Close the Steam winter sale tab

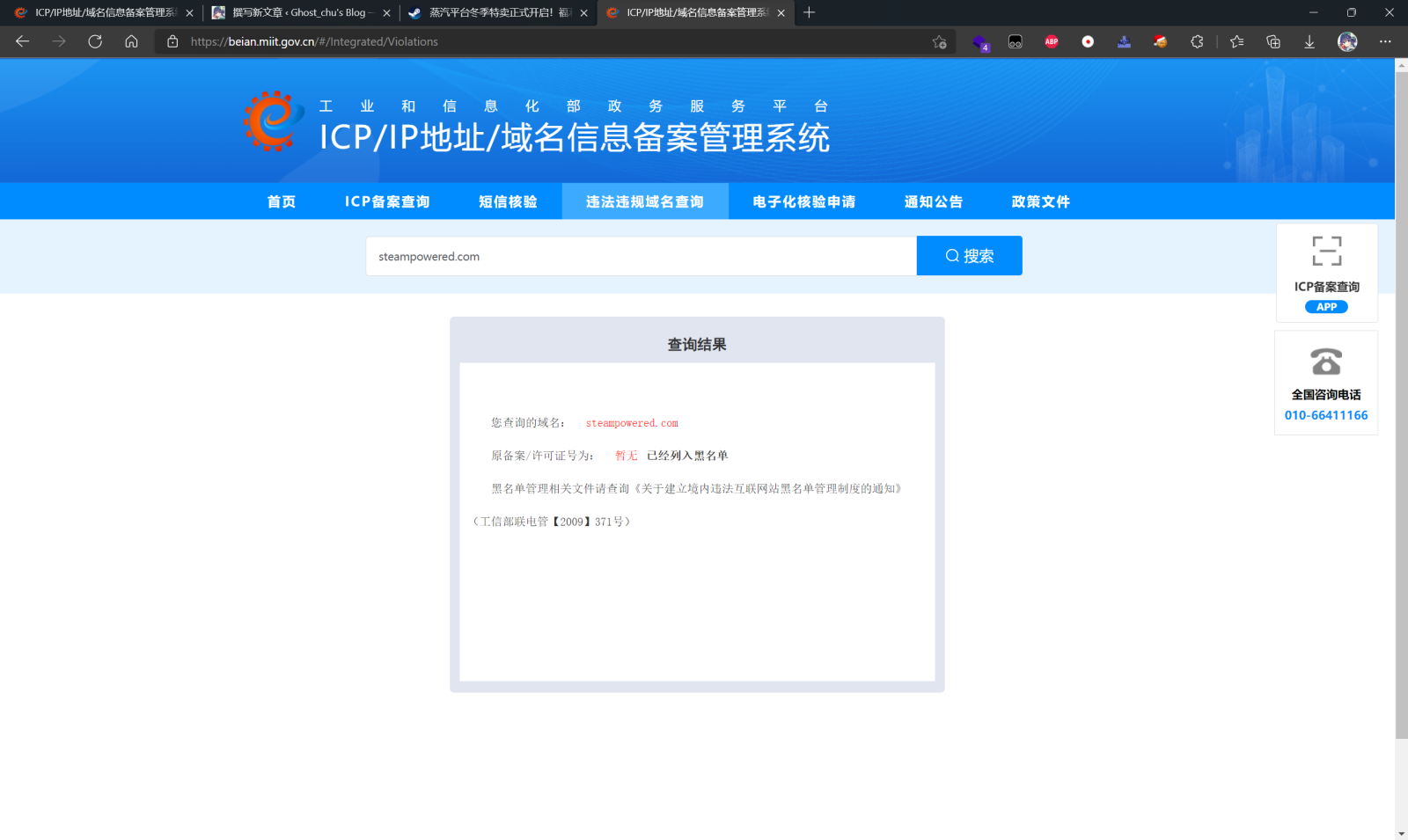click(583, 13)
